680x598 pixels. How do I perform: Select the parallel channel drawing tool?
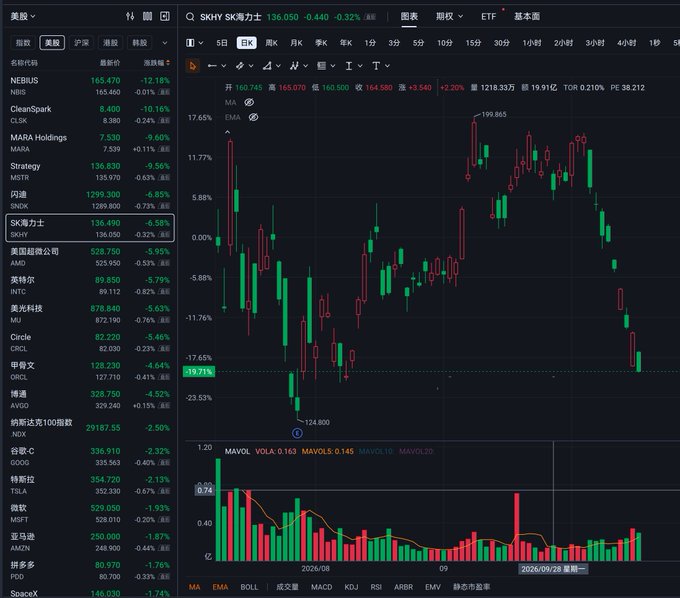point(239,66)
